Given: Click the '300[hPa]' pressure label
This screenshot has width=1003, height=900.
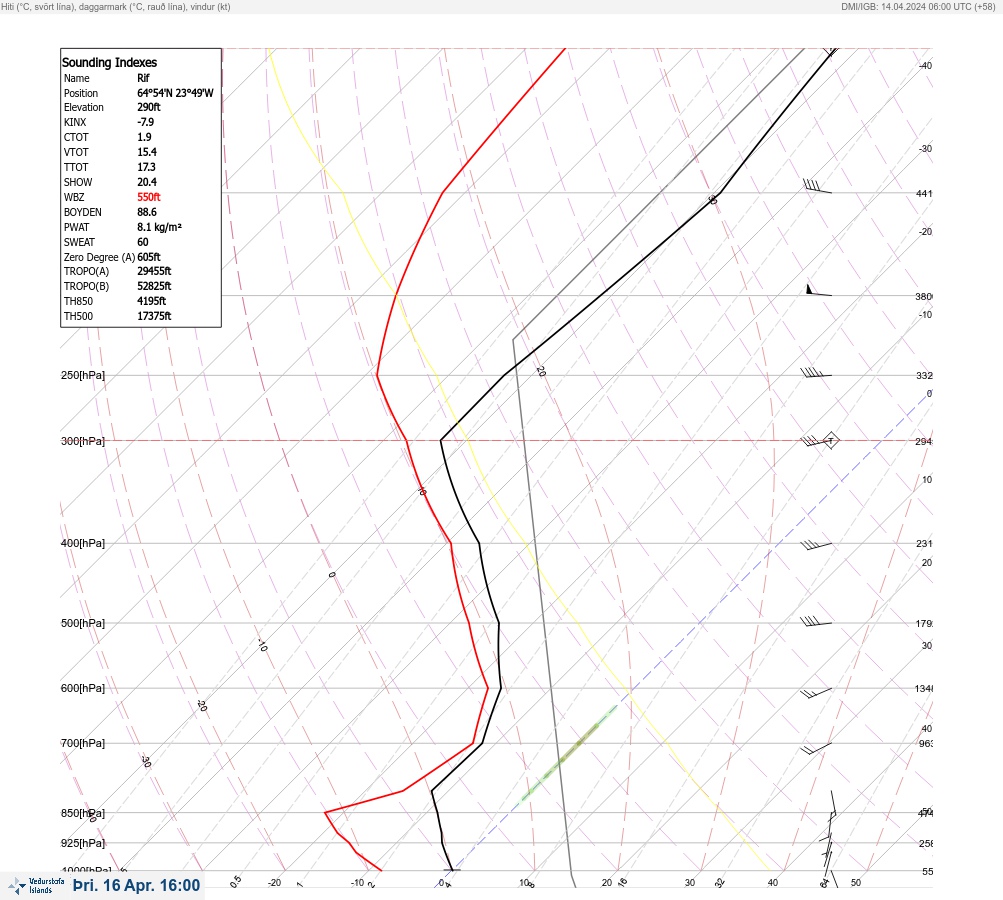Looking at the screenshot, I should coord(83,441).
